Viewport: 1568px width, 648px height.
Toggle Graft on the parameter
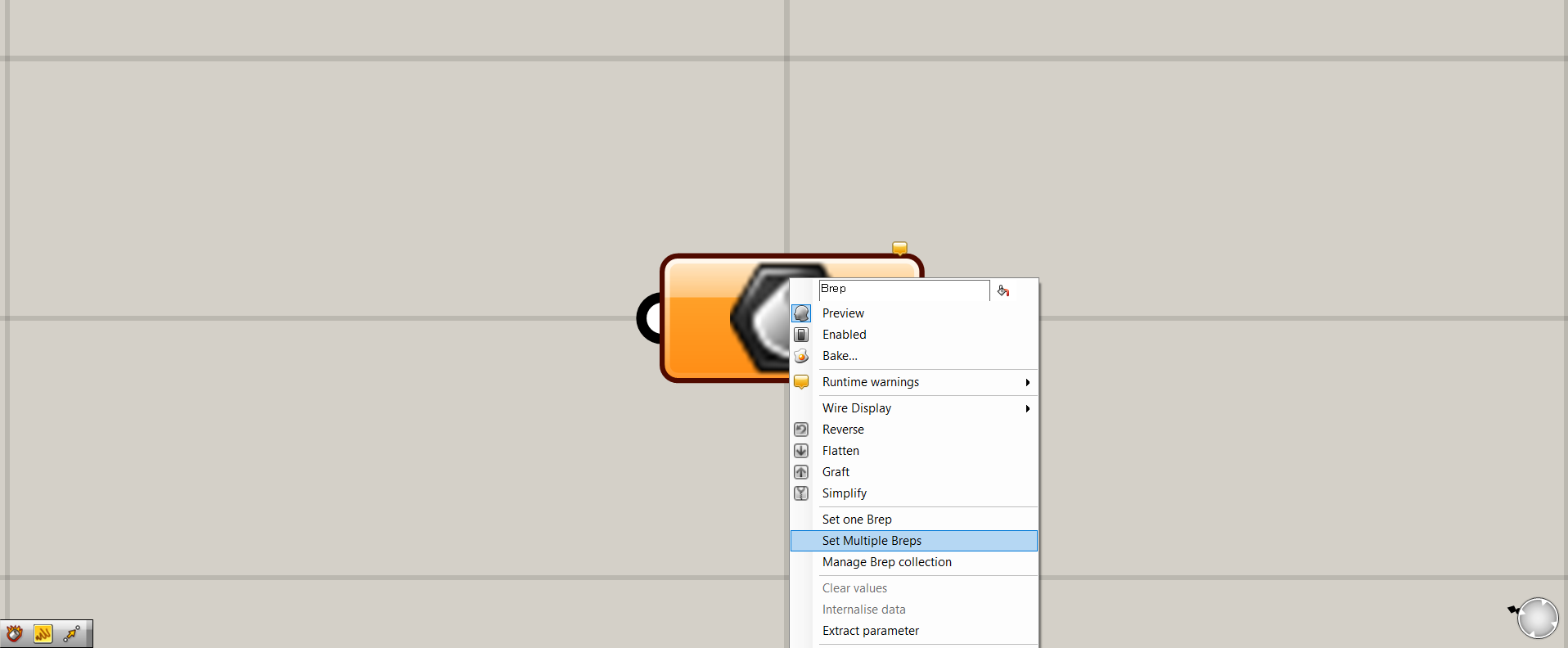(913, 472)
